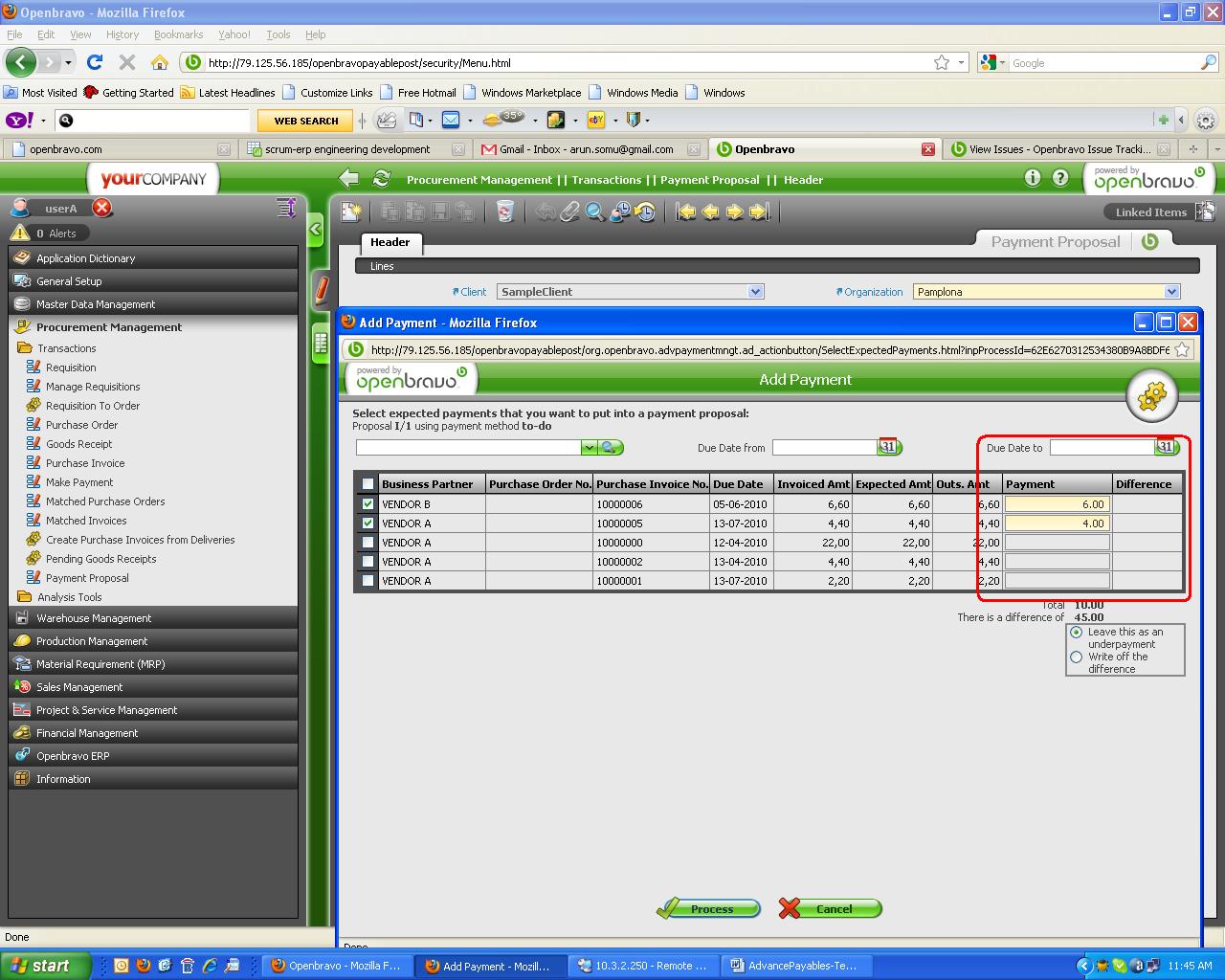The image size is (1225, 980).
Task: Click the business partner search icon
Action: coord(611,448)
